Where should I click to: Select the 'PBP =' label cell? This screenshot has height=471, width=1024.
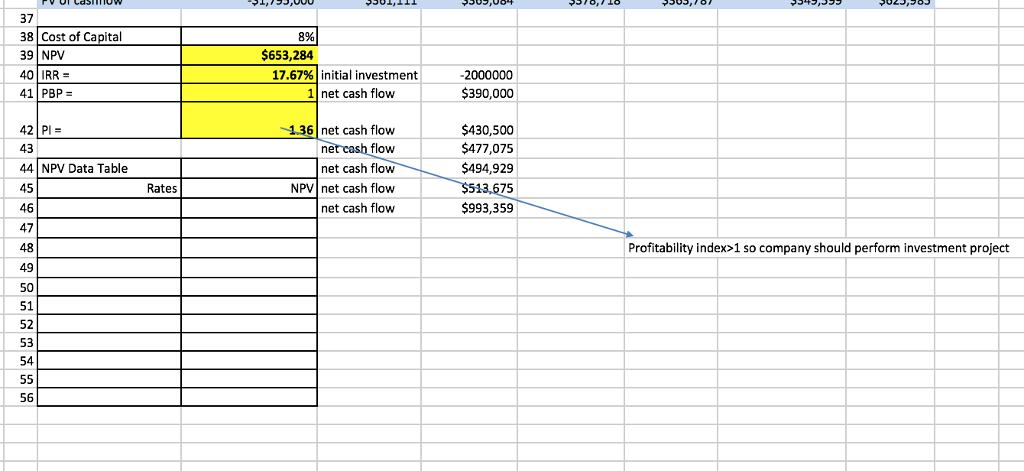[x=109, y=93]
